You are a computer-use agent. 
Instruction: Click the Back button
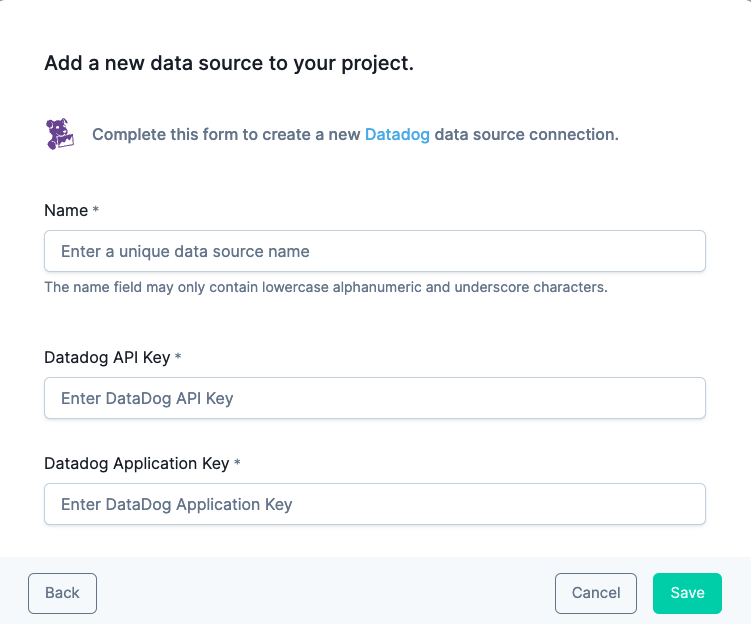62,593
